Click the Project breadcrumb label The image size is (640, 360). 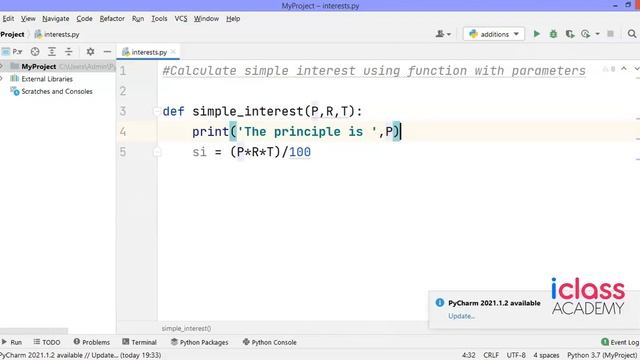click(12, 34)
